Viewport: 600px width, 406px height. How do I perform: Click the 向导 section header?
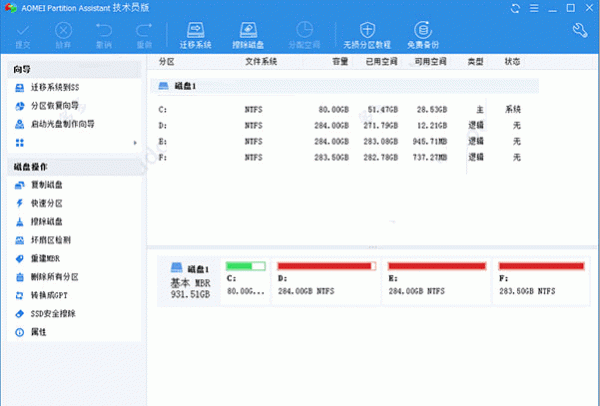(74, 69)
